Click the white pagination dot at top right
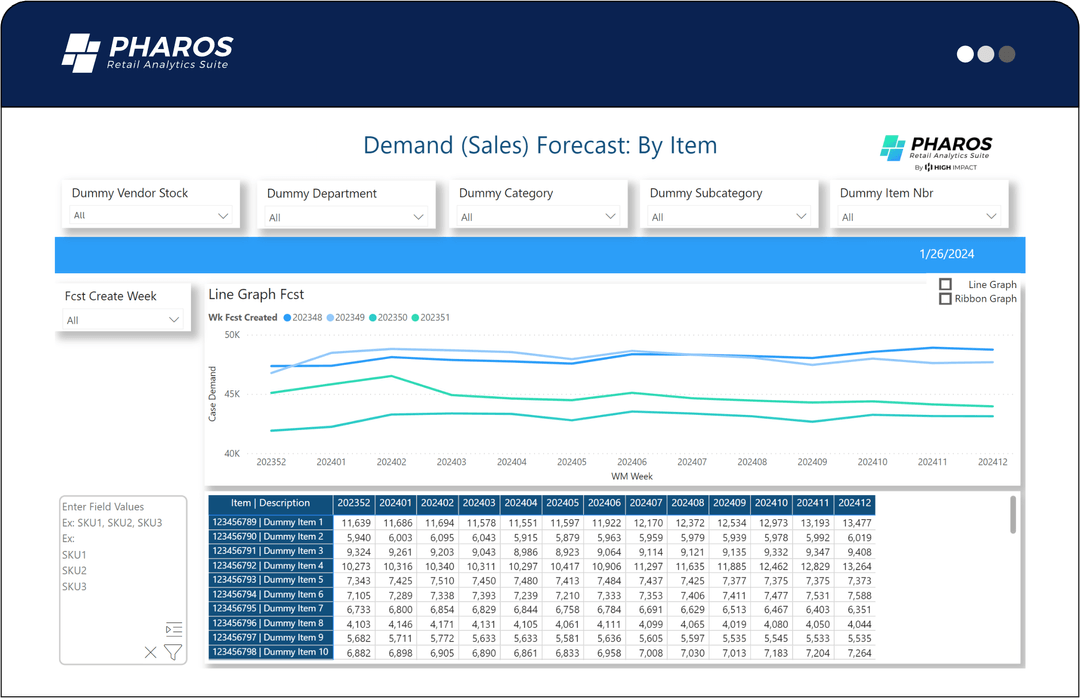 tap(965, 54)
